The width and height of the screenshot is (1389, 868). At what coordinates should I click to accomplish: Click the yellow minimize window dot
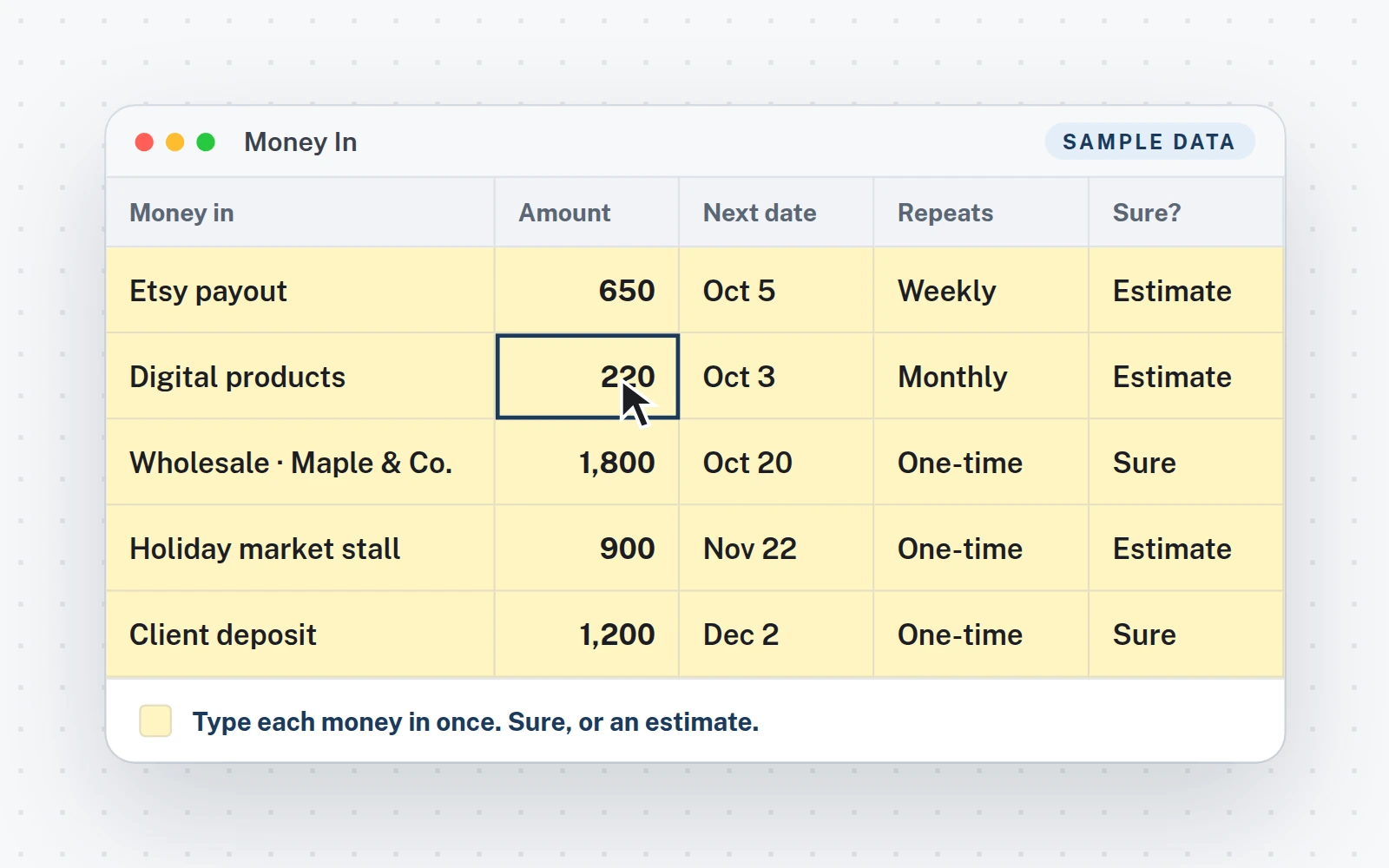click(x=174, y=142)
